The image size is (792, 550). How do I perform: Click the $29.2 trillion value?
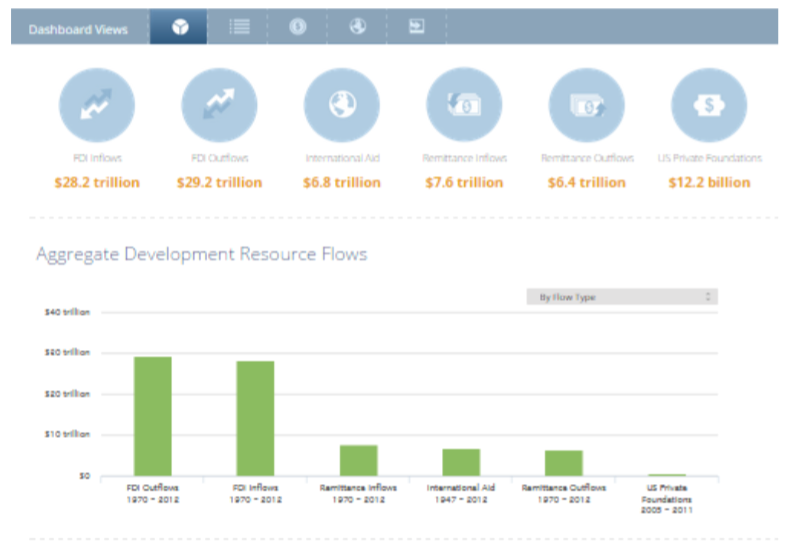219,182
